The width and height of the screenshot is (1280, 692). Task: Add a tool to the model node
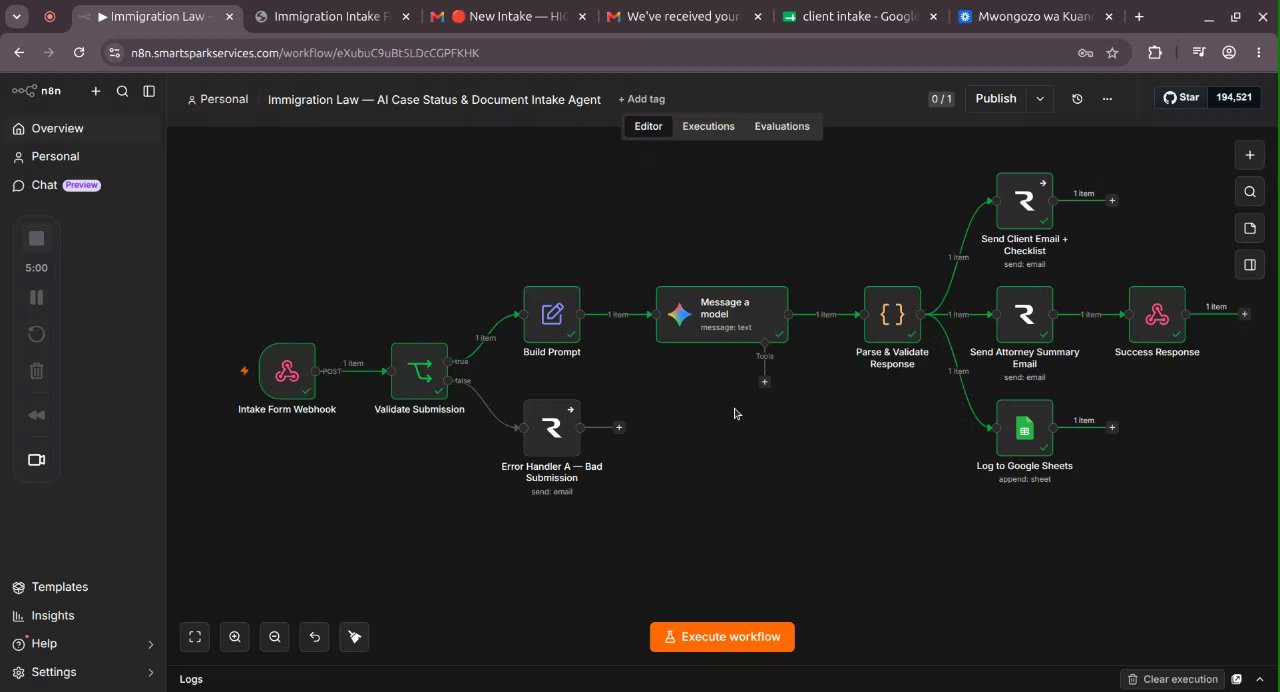(x=765, y=381)
